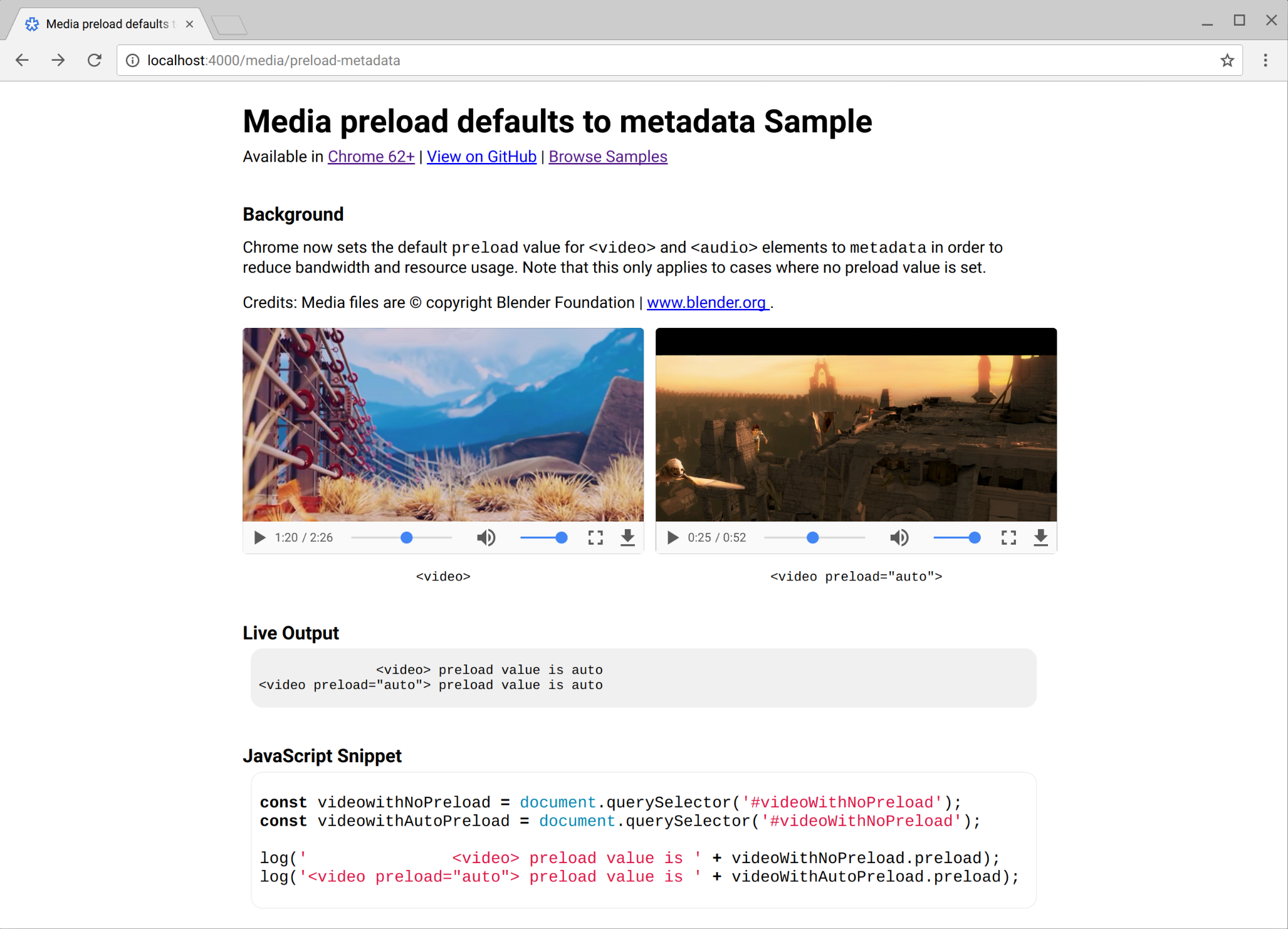This screenshot has width=1288, height=929.
Task: Click the second video's "0:25 / 0:52" time display
Action: 716,538
